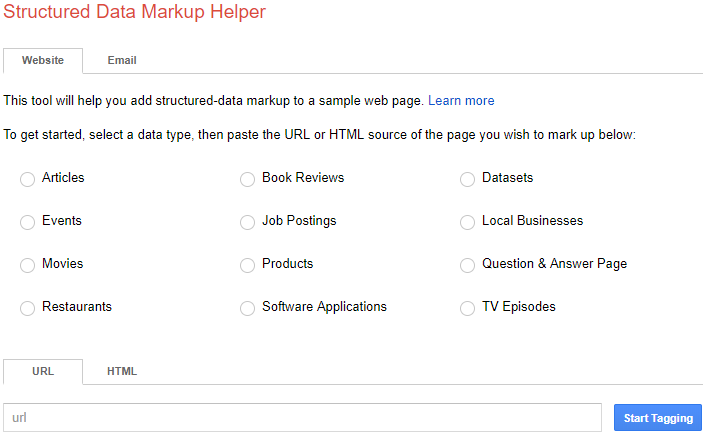Select the Movies radio button
704x434 pixels.
coord(27,265)
